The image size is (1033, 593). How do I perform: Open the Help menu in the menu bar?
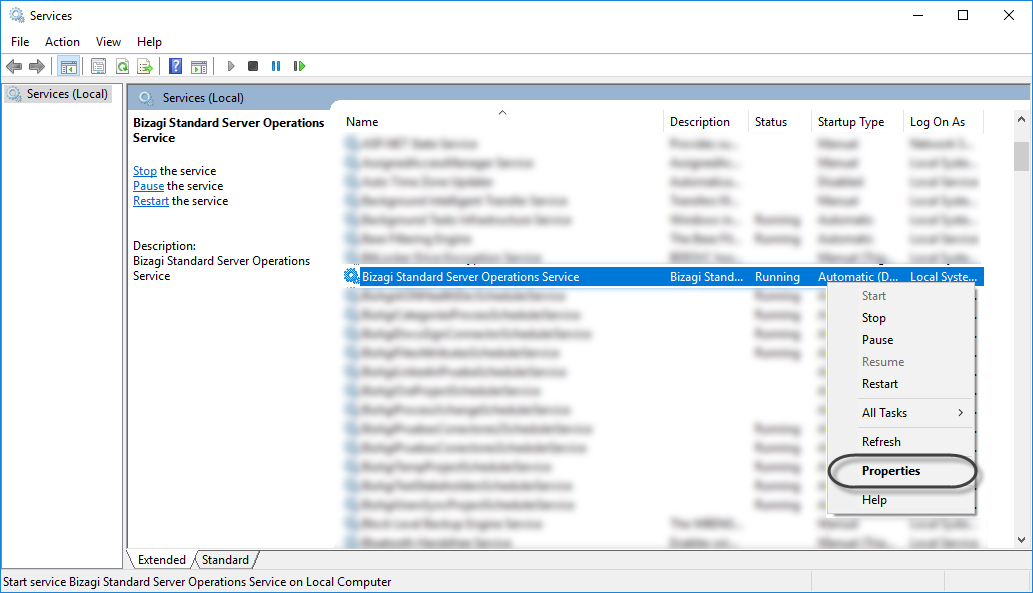[x=149, y=42]
